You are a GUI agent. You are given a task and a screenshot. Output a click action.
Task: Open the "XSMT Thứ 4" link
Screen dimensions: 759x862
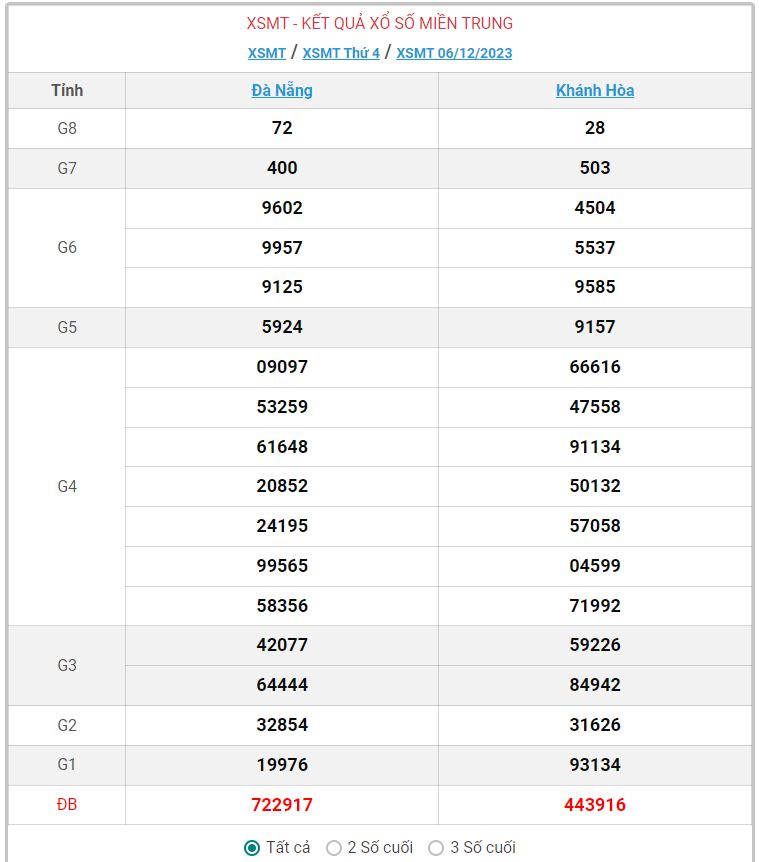coord(341,53)
